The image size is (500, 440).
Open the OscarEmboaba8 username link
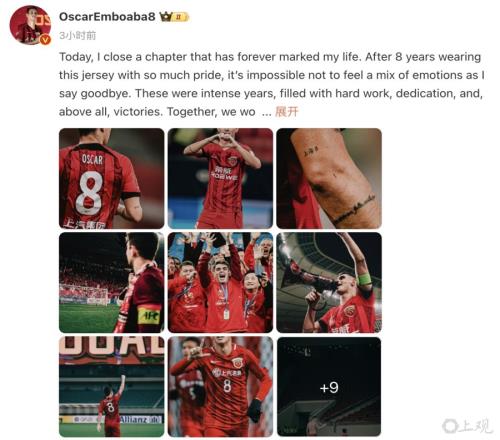point(107,17)
